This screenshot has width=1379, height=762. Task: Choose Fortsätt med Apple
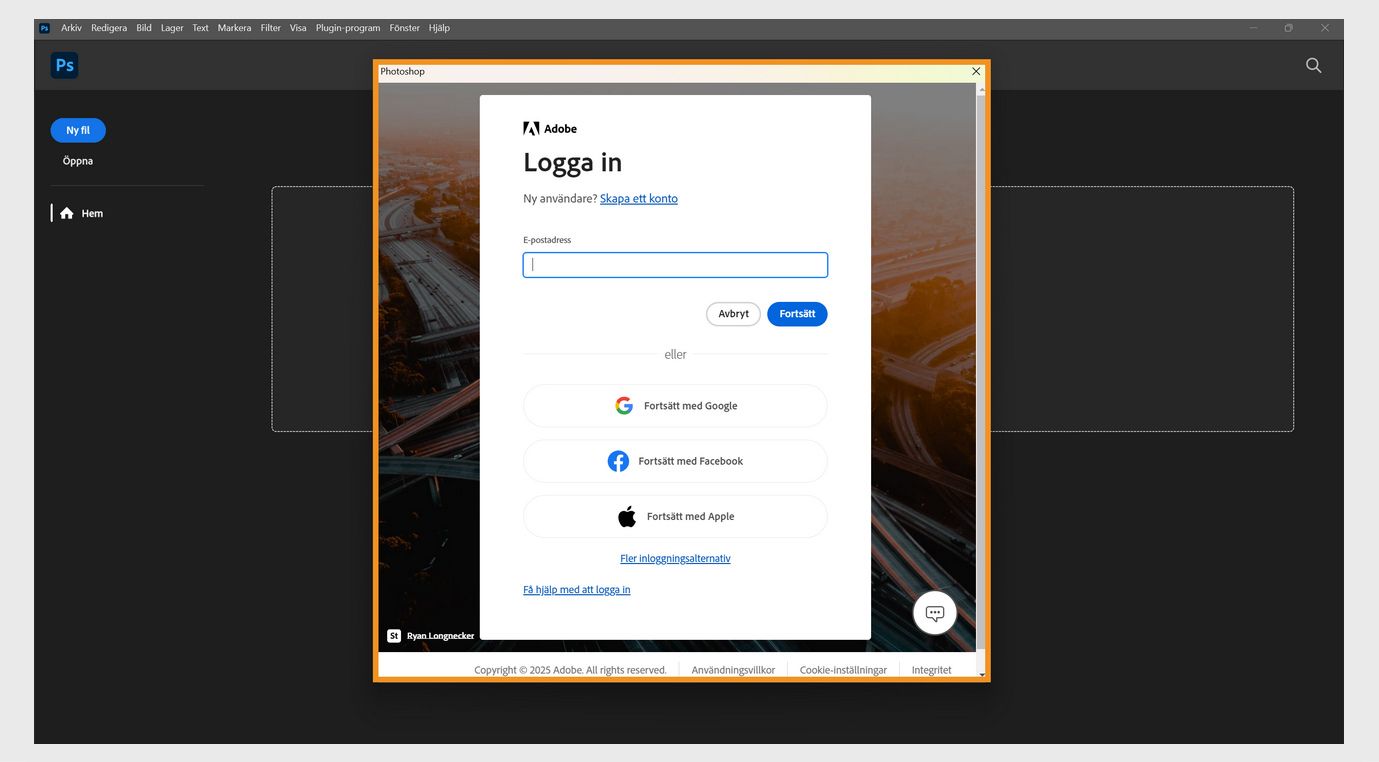[x=675, y=516]
